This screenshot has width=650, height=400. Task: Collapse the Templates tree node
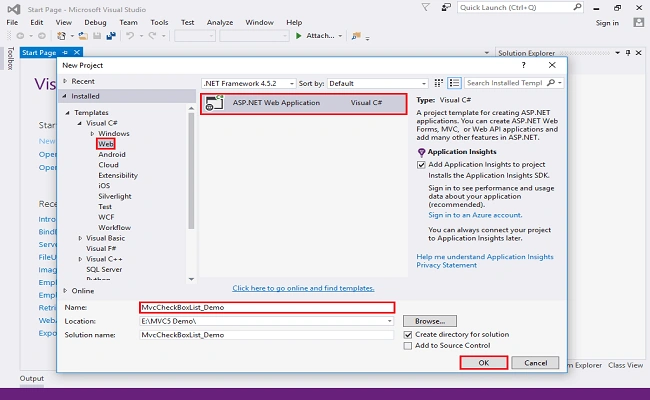pyautogui.click(x=68, y=113)
